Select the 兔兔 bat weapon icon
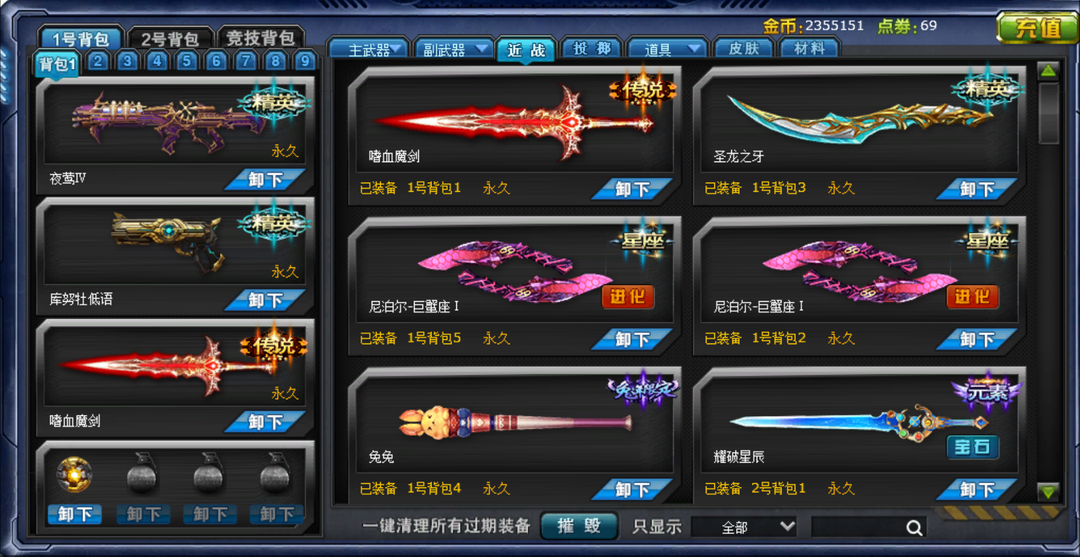 coord(515,420)
